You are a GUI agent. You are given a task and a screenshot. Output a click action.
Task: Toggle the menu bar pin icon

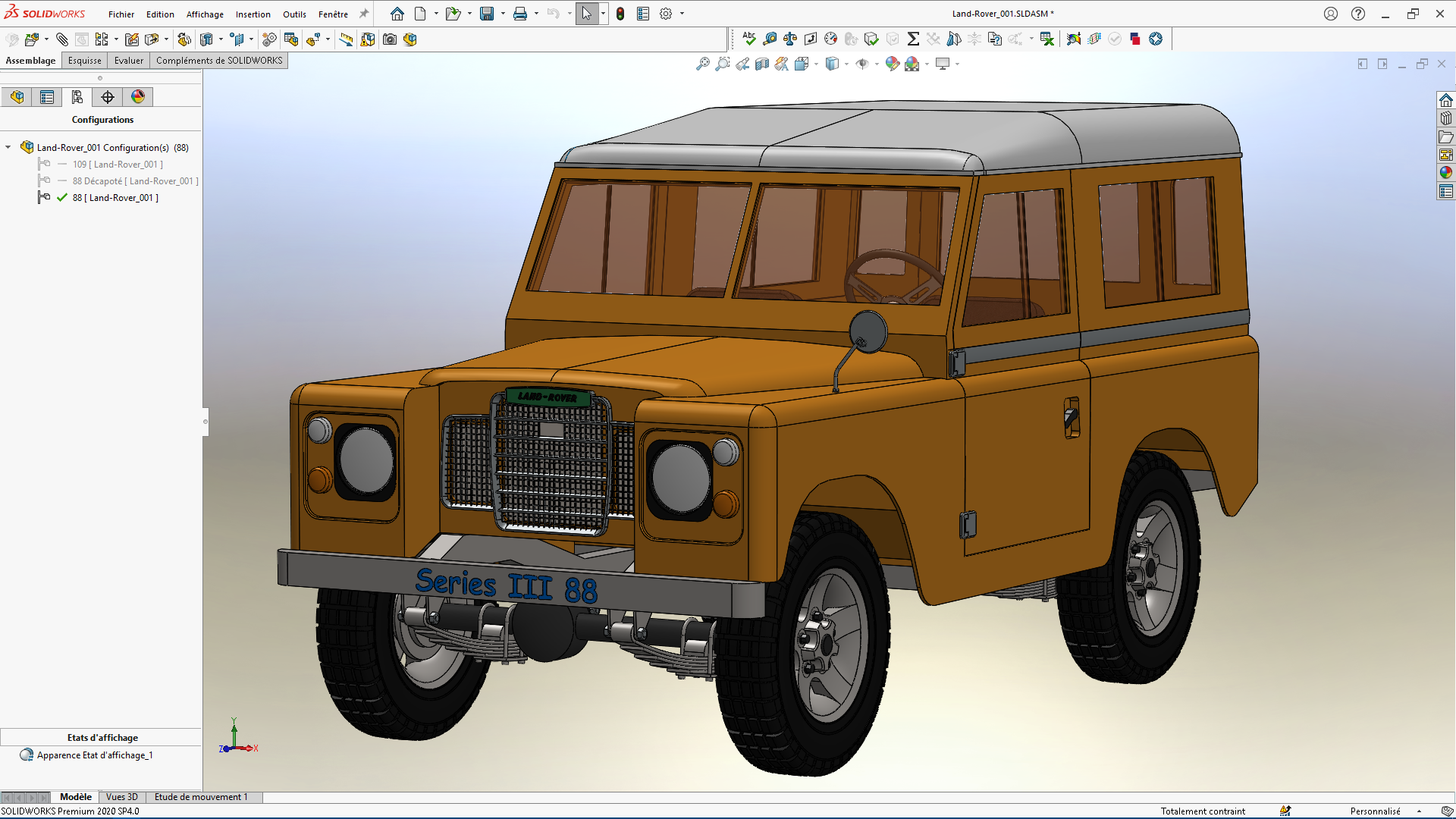pos(364,14)
